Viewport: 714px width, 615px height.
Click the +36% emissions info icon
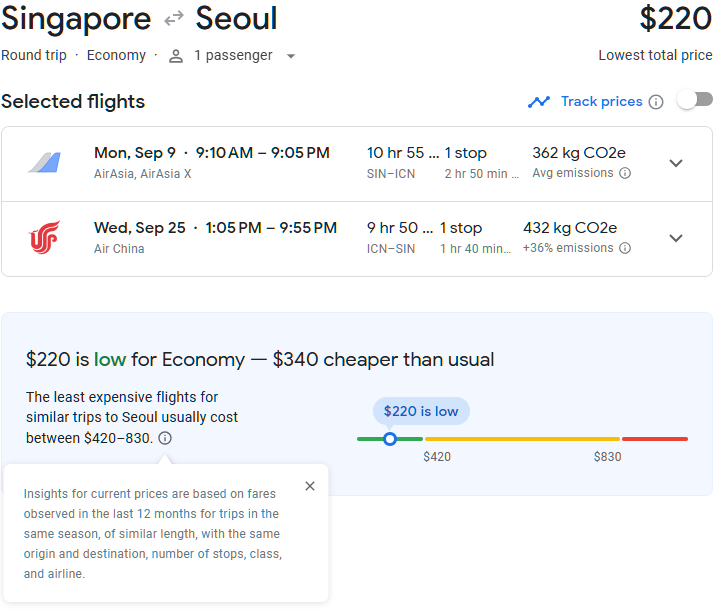[625, 248]
